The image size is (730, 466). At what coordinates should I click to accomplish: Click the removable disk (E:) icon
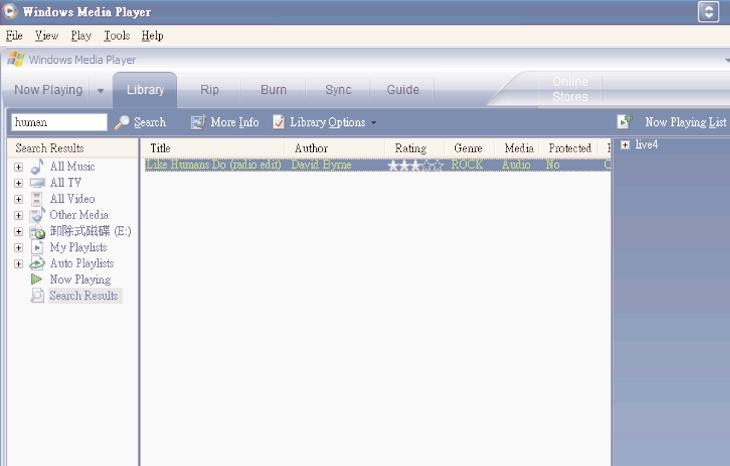37,232
